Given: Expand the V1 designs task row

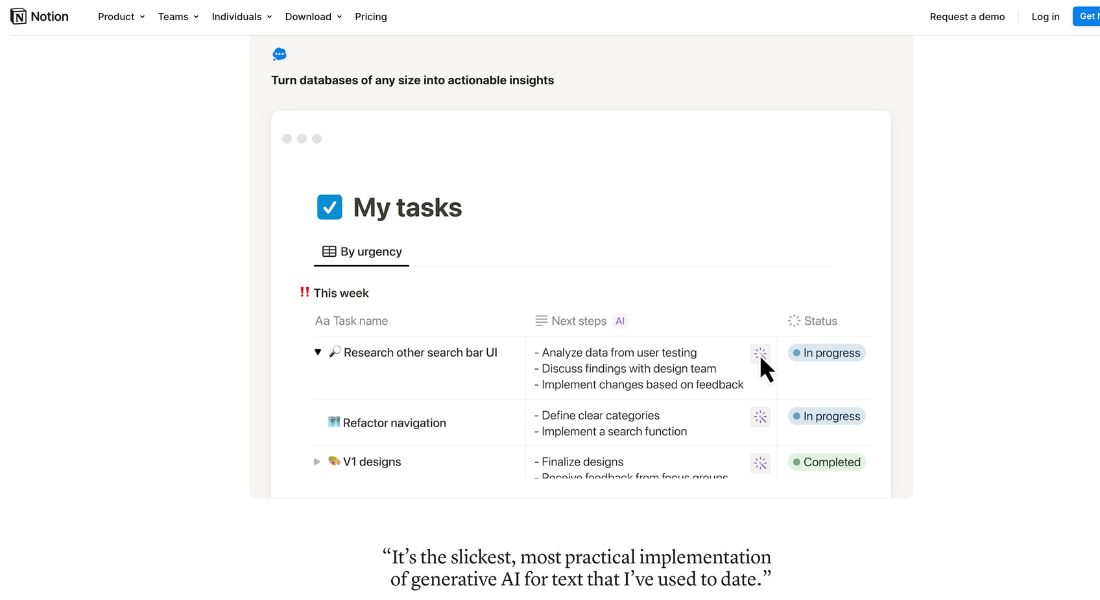Looking at the screenshot, I should pos(317,461).
